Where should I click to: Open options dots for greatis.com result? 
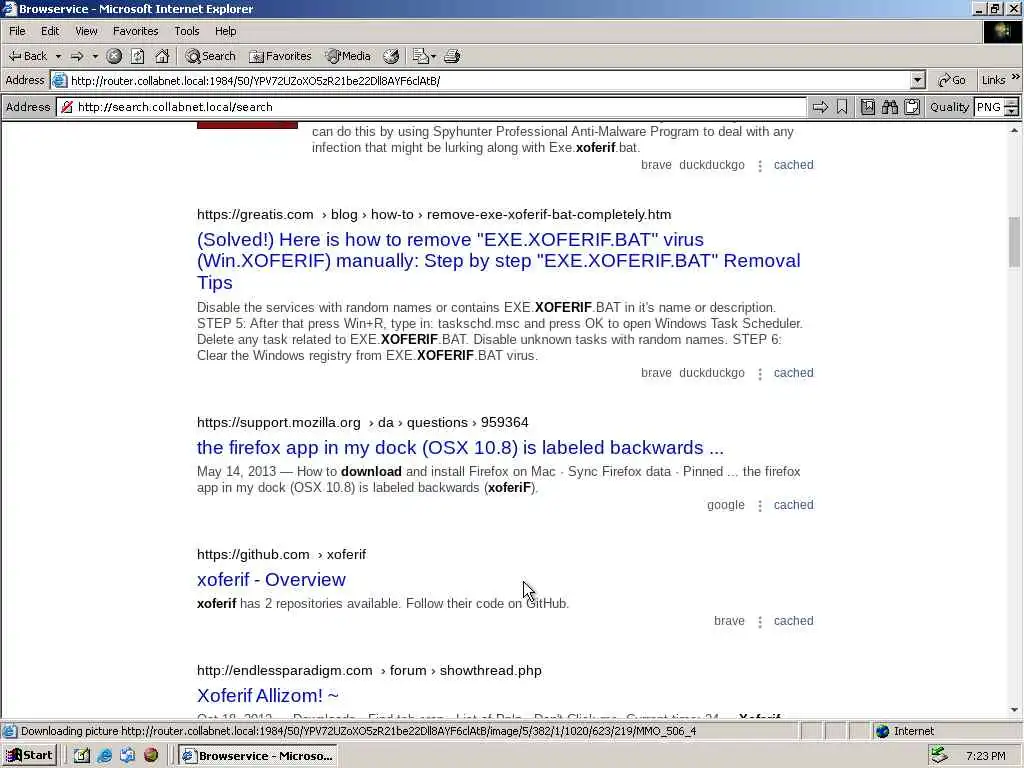click(760, 374)
